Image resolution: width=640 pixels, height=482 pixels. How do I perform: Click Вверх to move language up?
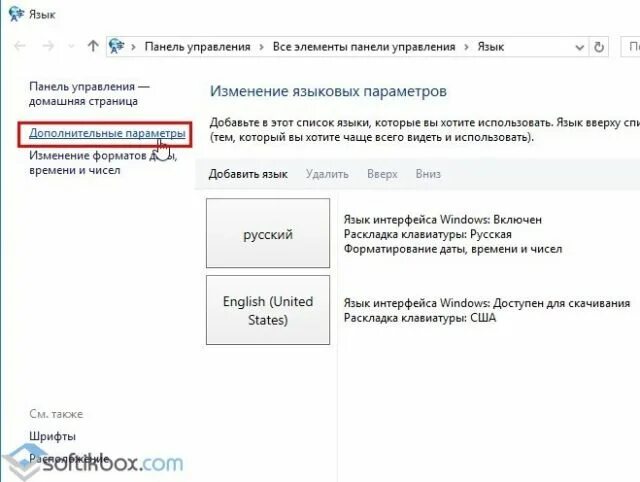(382, 174)
